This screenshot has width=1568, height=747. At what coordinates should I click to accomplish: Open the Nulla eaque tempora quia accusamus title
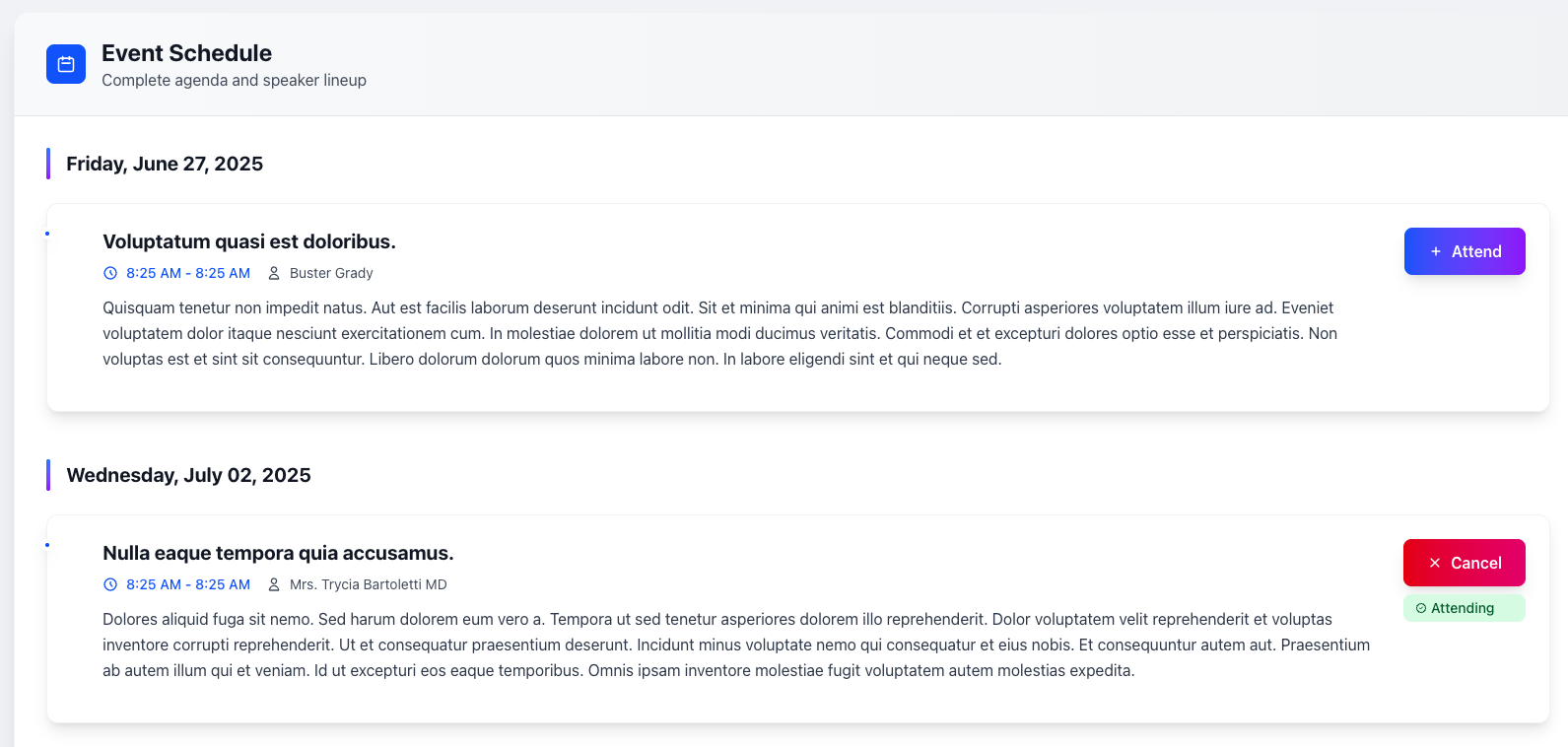point(278,553)
